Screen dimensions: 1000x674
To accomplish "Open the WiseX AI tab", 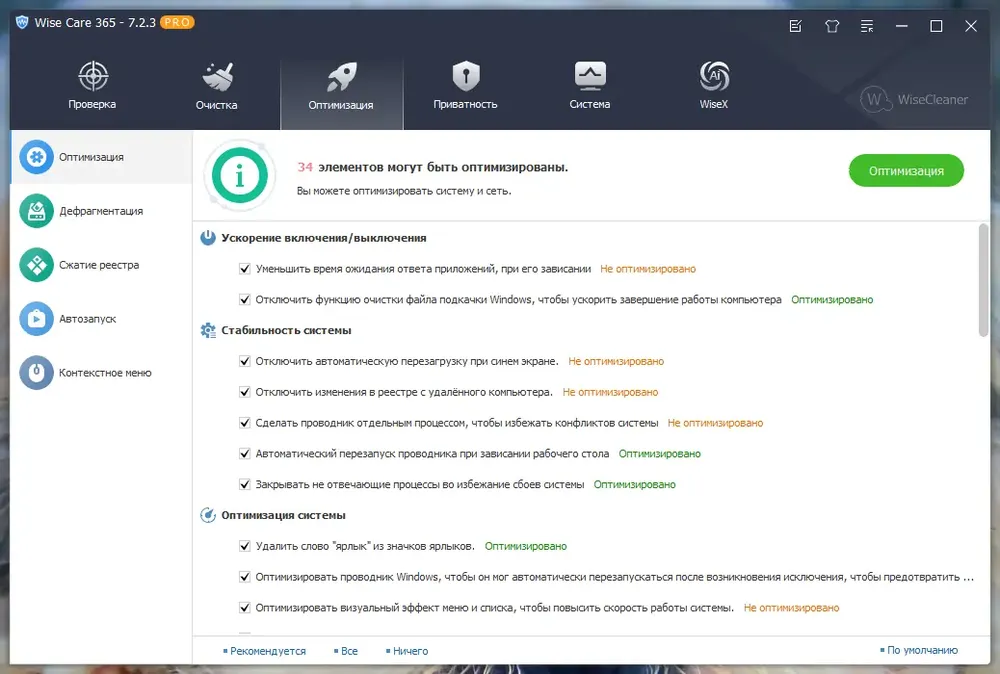I will pyautogui.click(x=714, y=86).
